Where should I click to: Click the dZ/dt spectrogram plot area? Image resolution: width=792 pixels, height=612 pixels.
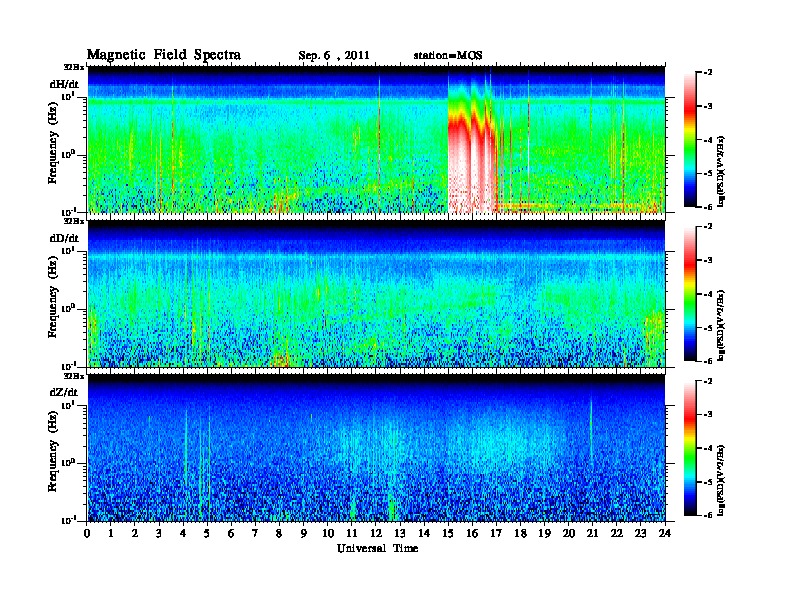[377, 447]
